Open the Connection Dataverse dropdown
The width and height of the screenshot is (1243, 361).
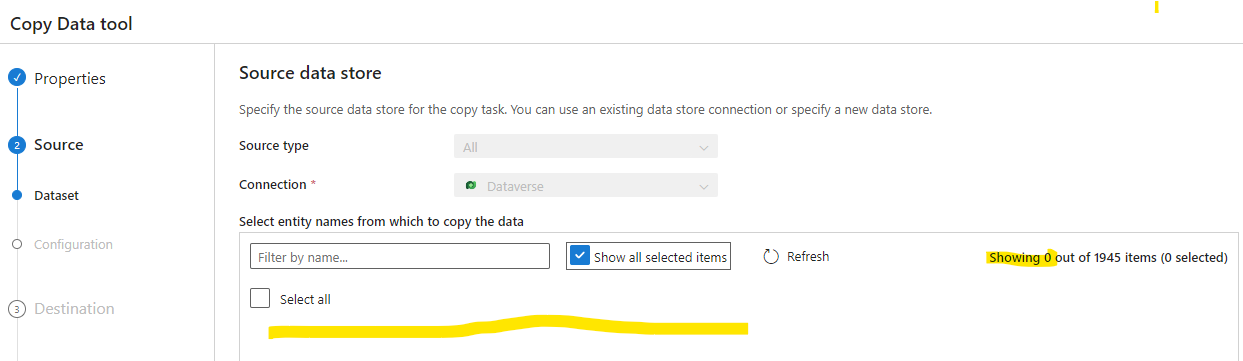click(585, 186)
